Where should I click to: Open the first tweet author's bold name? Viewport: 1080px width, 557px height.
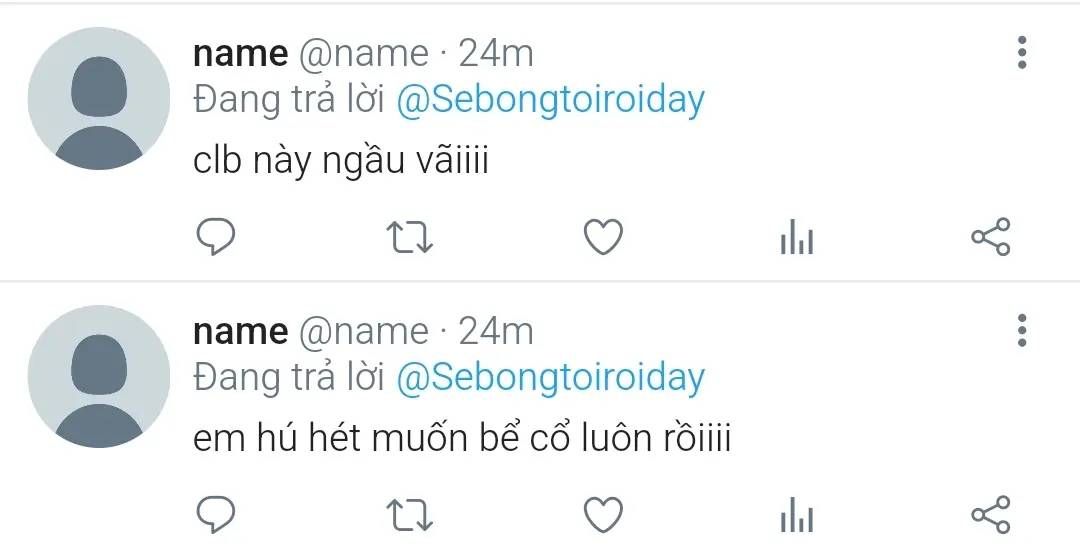[240, 54]
